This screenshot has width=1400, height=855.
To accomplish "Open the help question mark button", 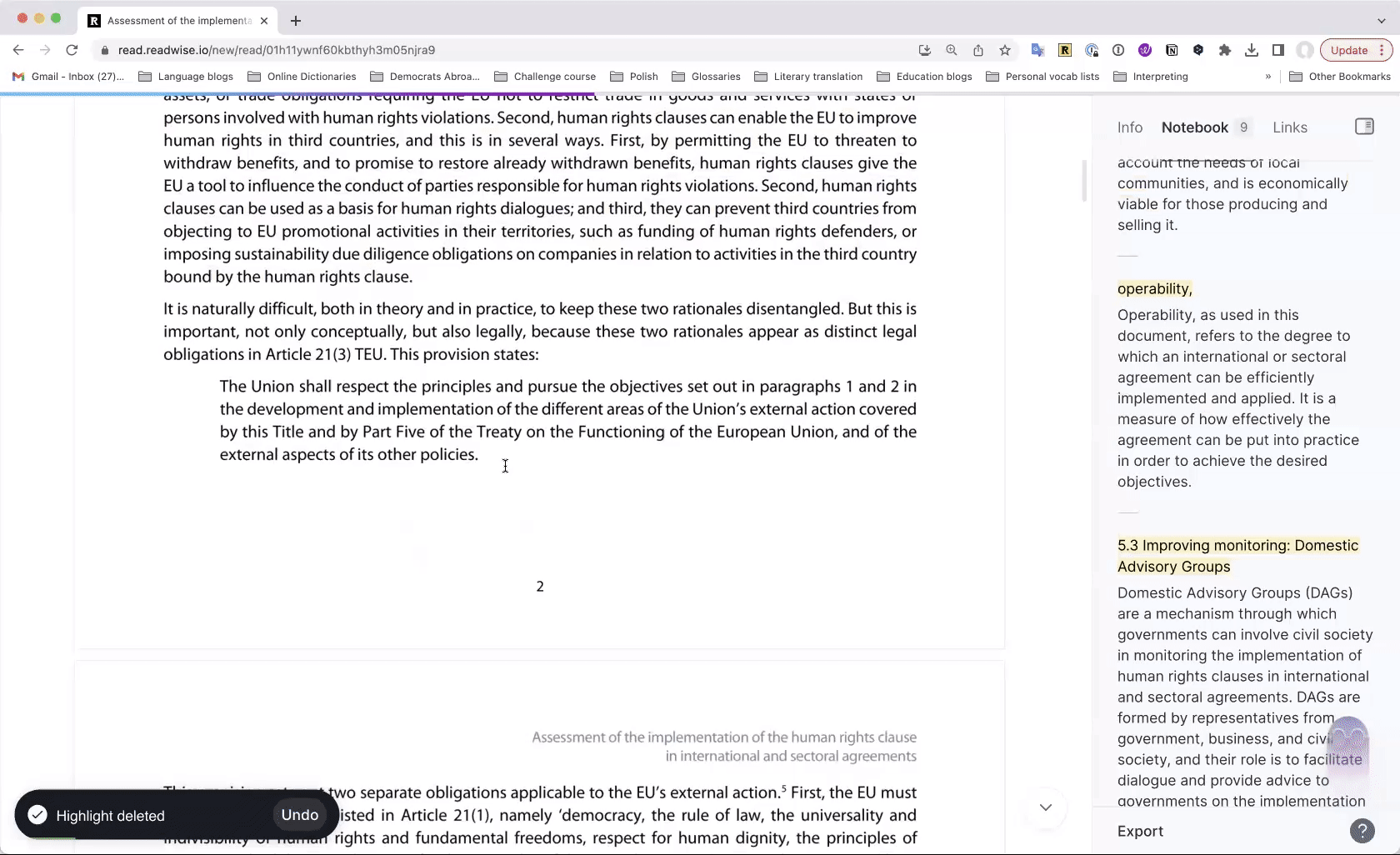I will point(1362,831).
